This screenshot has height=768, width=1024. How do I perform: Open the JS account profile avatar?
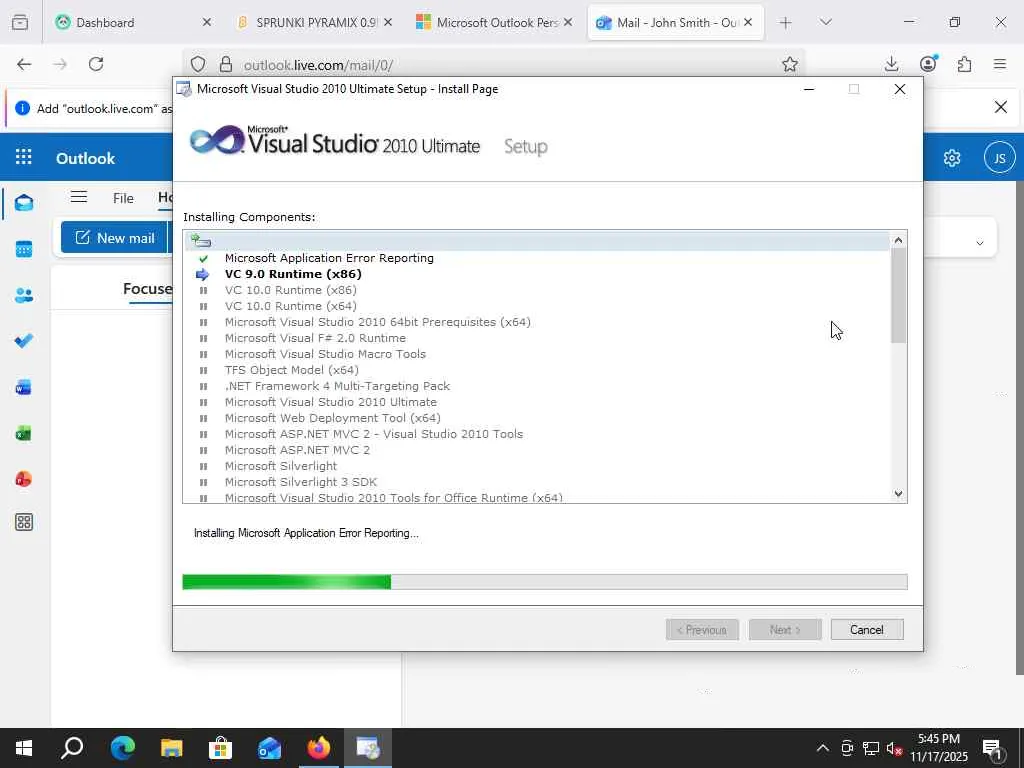coord(999,157)
